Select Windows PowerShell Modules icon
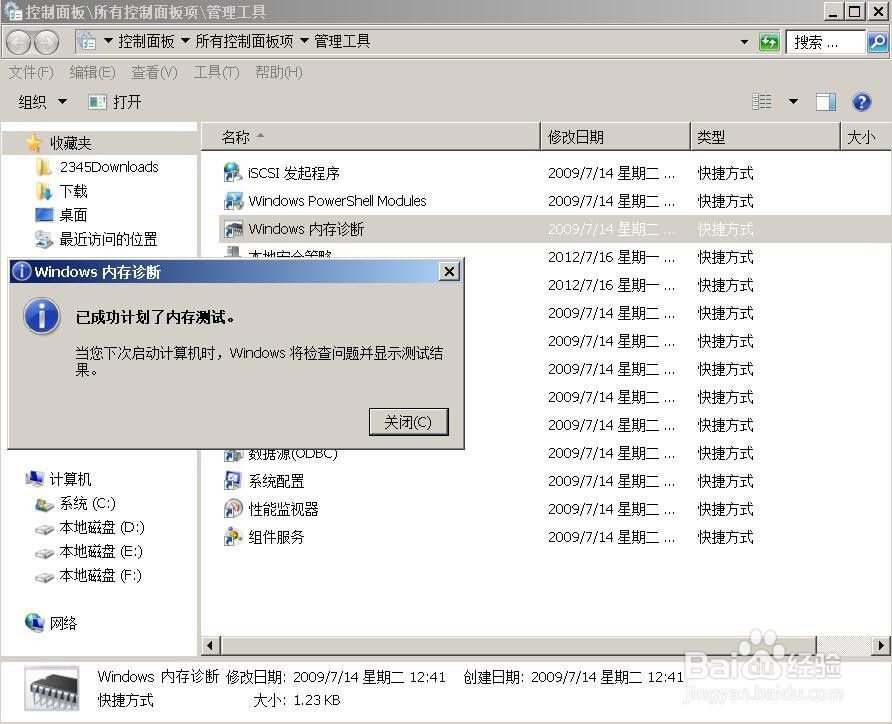 point(233,201)
